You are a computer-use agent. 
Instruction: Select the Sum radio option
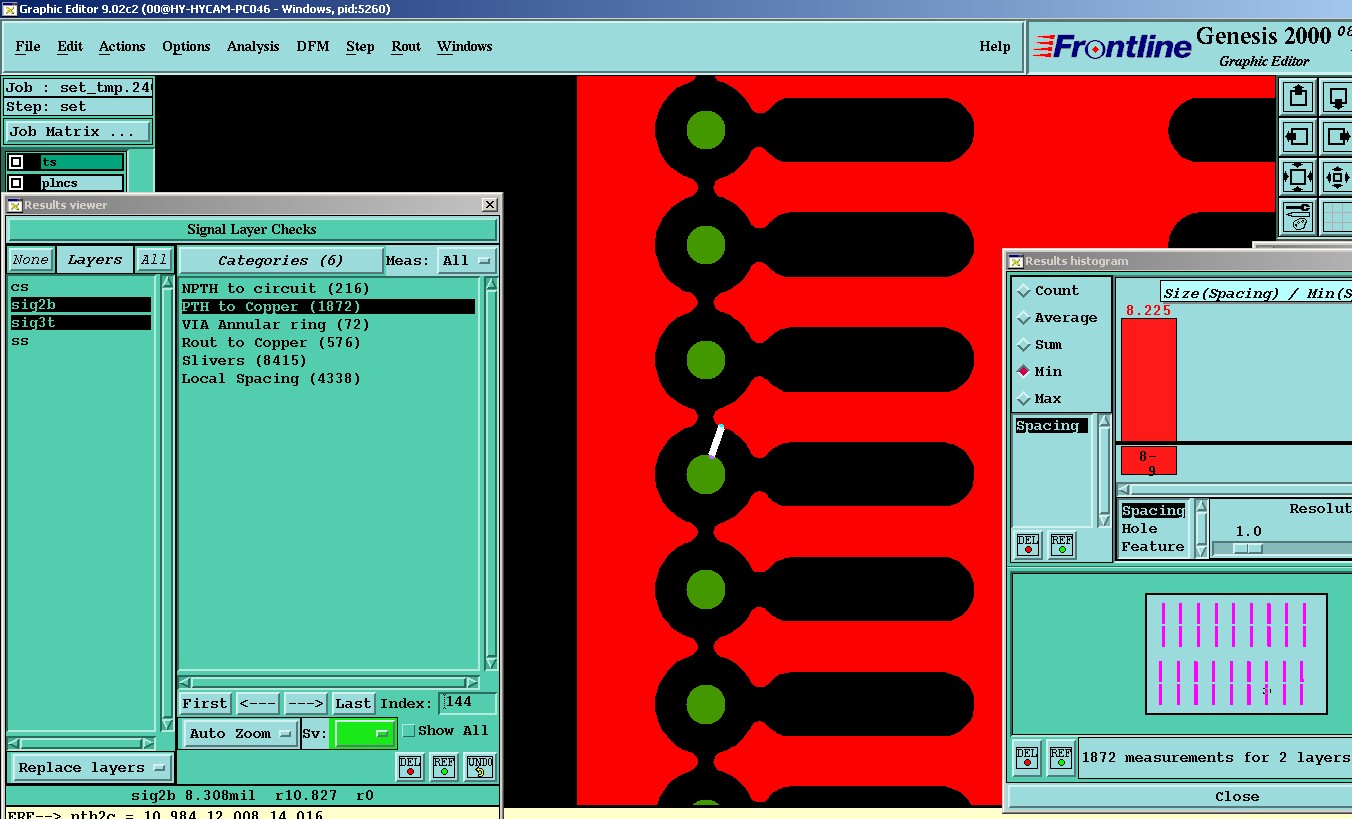[x=1023, y=345]
